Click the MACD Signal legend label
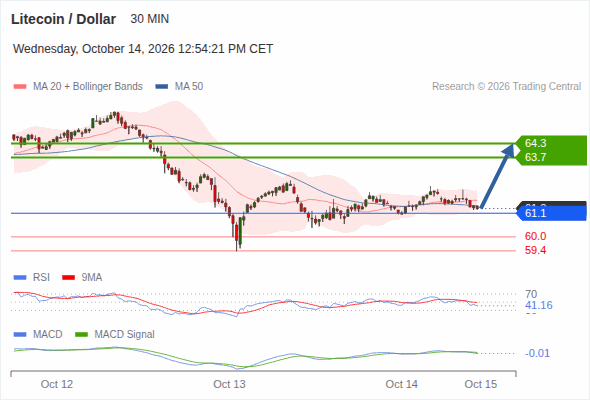The image size is (590, 400). (124, 335)
